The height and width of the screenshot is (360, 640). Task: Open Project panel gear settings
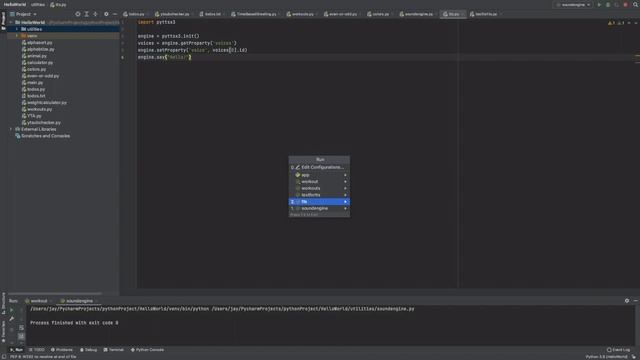(x=106, y=14)
